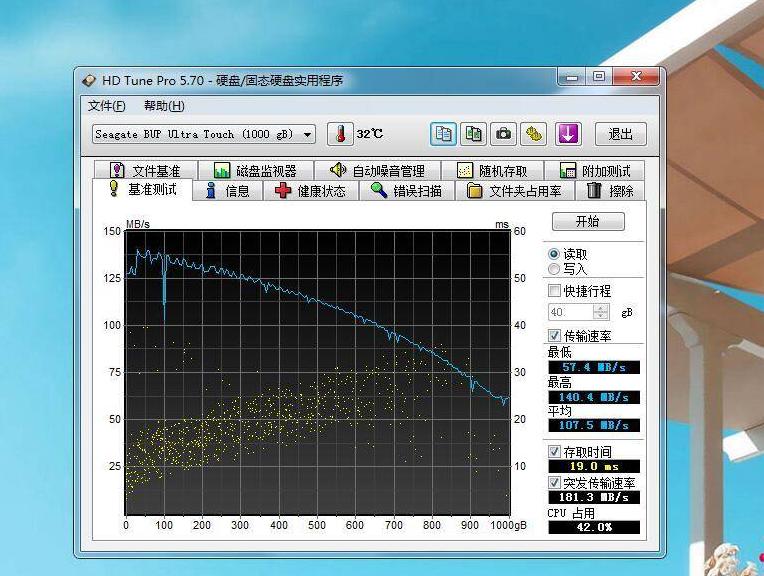The image size is (764, 576).
Task: Open the 帮助(H) menu
Action: pyautogui.click(x=164, y=106)
